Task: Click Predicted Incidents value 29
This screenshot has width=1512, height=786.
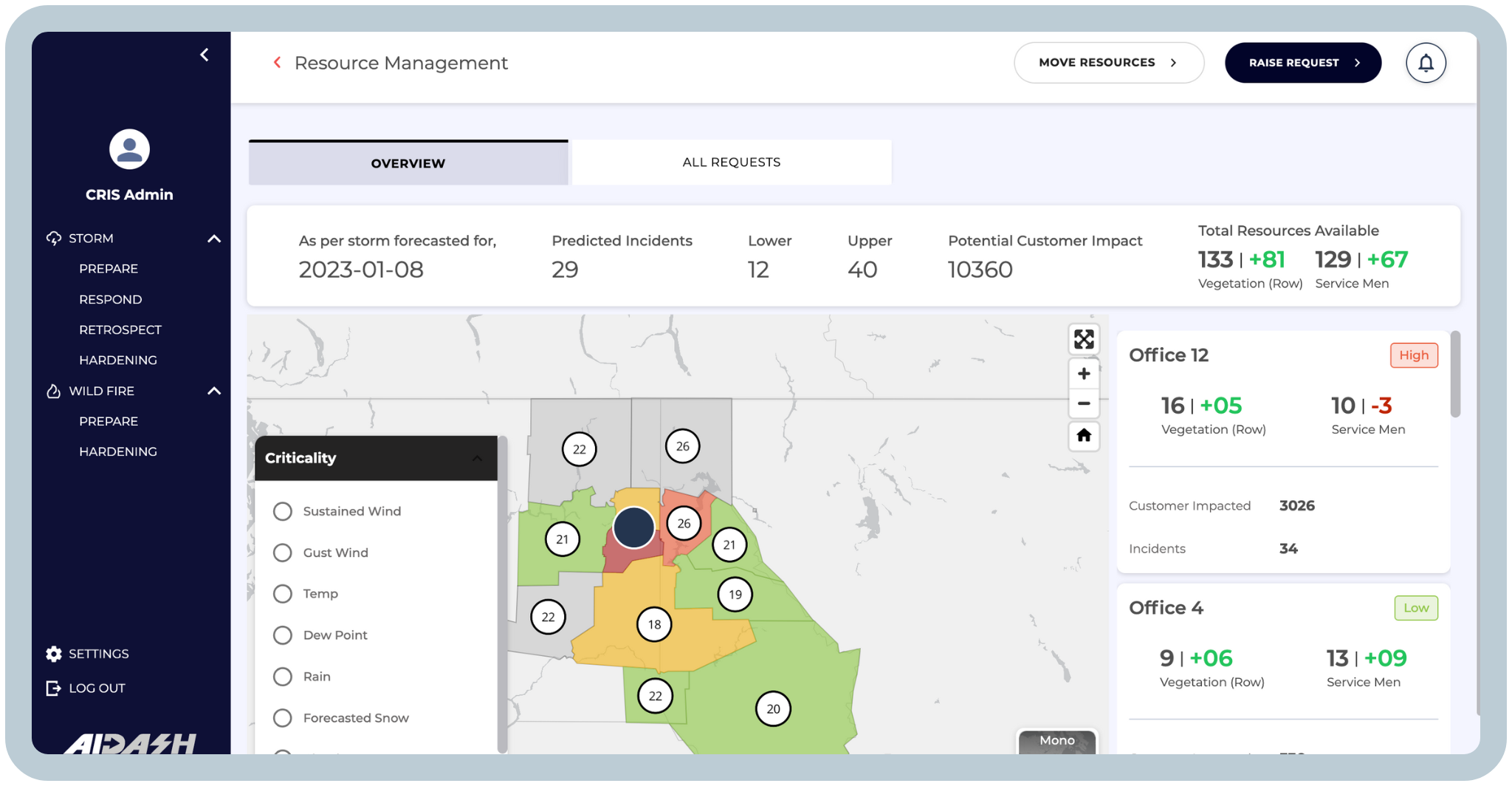Action: click(565, 270)
